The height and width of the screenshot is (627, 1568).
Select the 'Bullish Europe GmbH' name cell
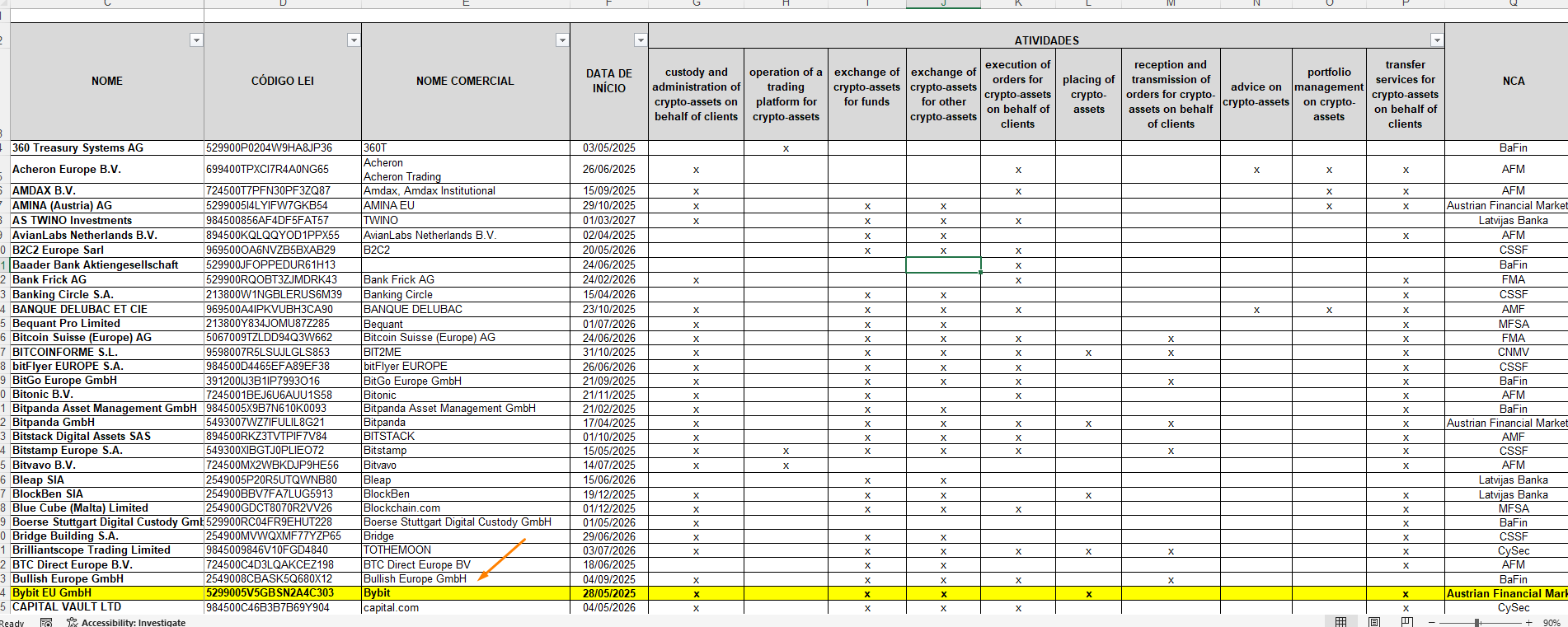tap(107, 578)
